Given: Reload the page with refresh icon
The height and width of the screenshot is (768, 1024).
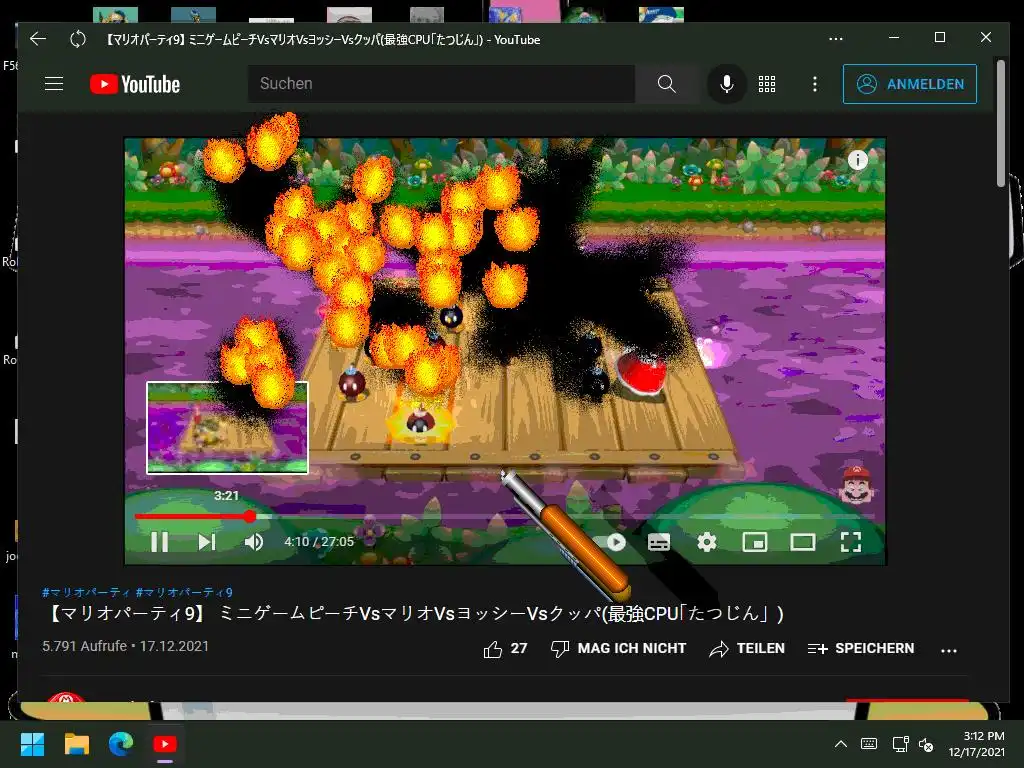Looking at the screenshot, I should coord(78,39).
